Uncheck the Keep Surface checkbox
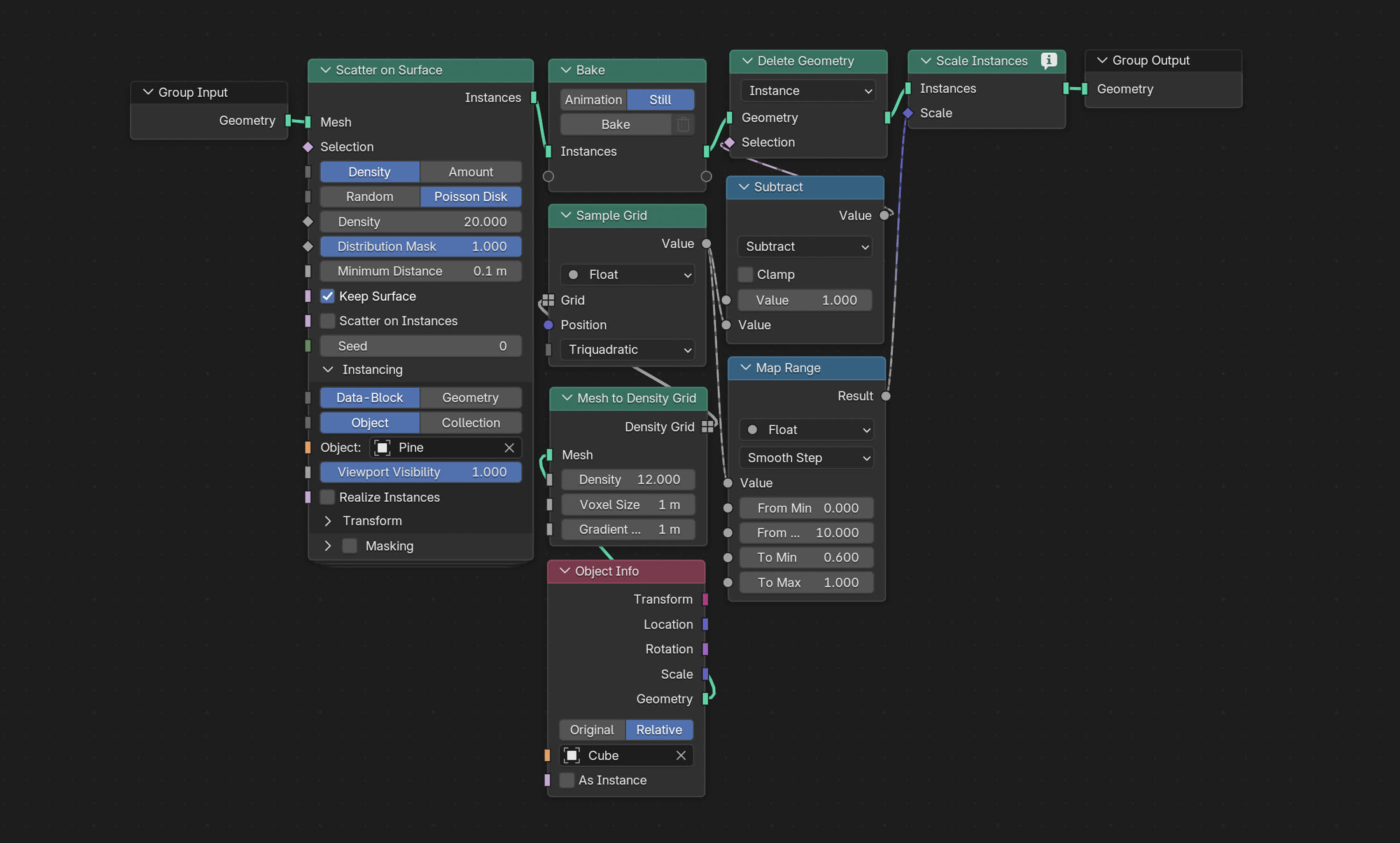This screenshot has height=843, width=1400. [x=328, y=296]
